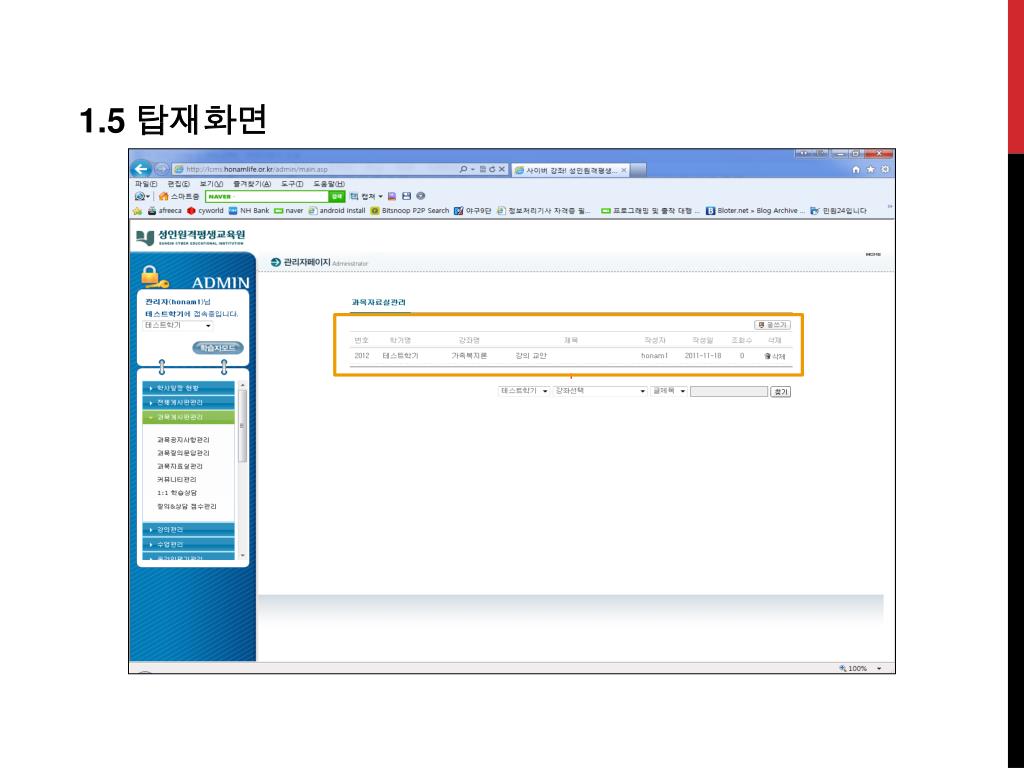Image resolution: width=1024 pixels, height=768 pixels.
Task: Open 커뮤니티관리 in sidebar
Action: tap(176, 479)
